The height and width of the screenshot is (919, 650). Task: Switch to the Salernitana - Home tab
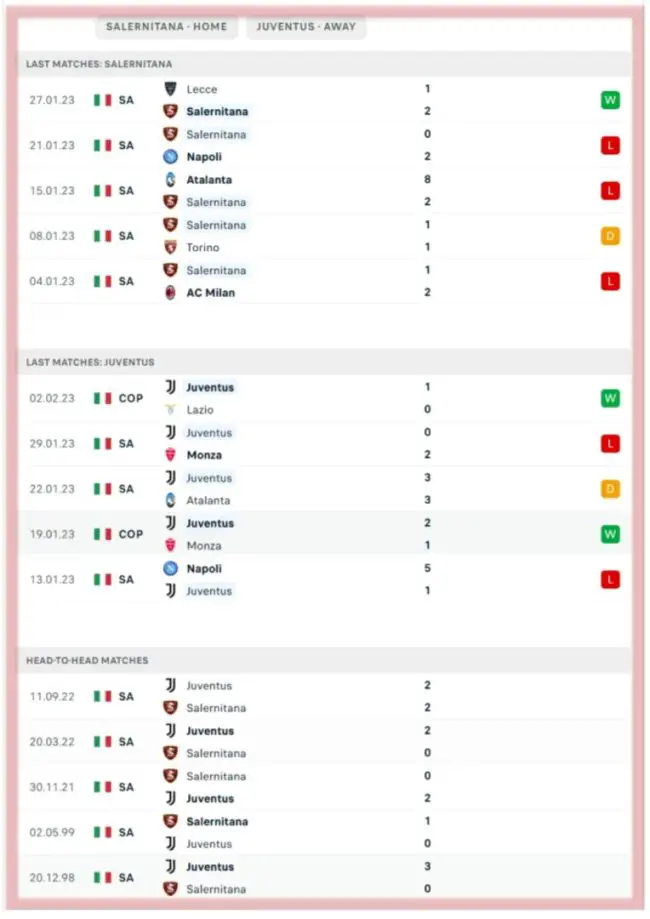tap(166, 27)
